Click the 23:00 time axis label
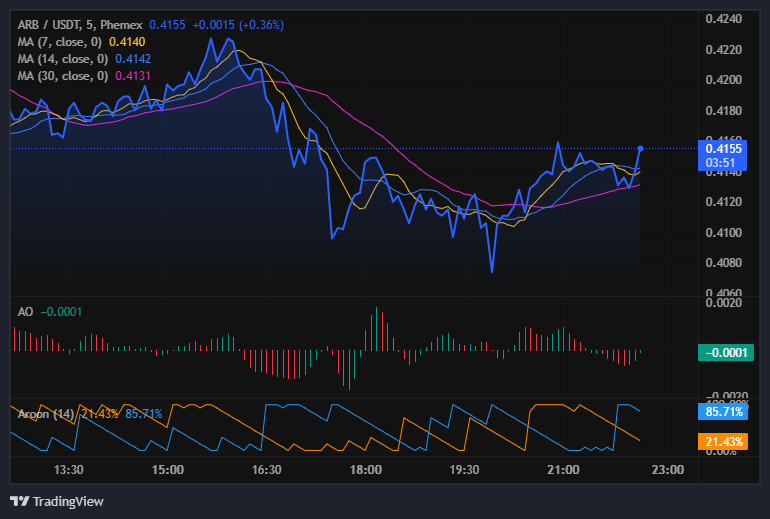 pos(667,469)
